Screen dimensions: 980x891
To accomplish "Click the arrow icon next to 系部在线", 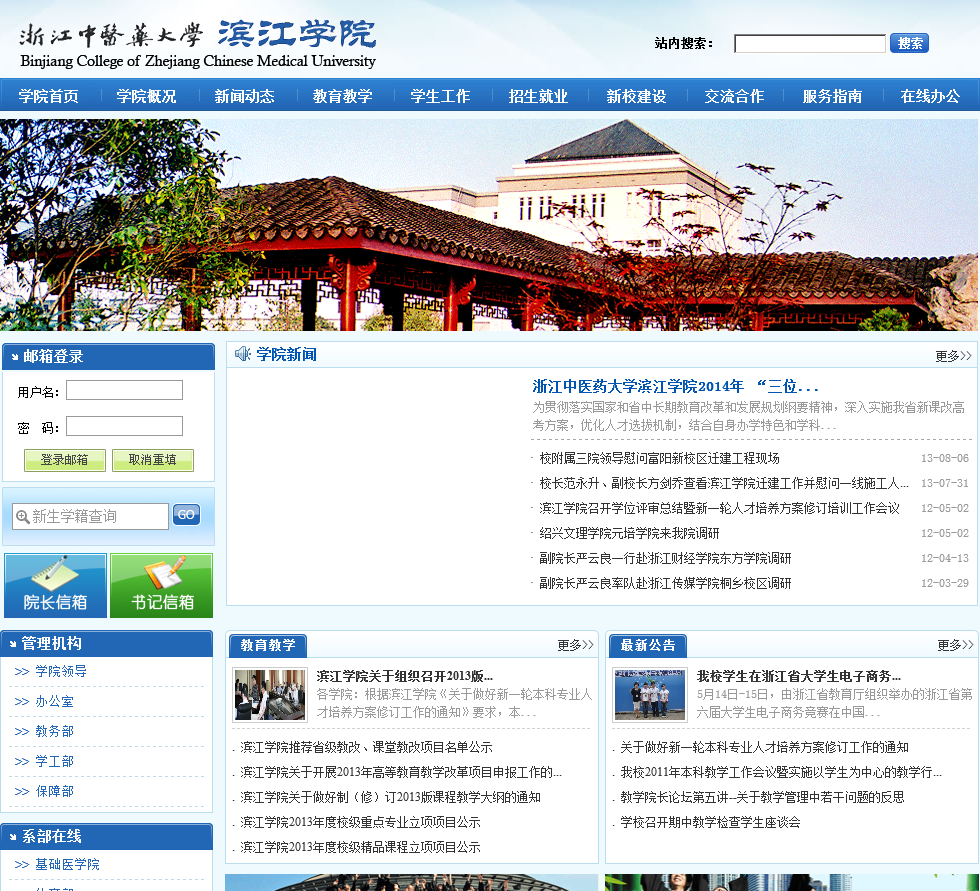I will click(12, 837).
